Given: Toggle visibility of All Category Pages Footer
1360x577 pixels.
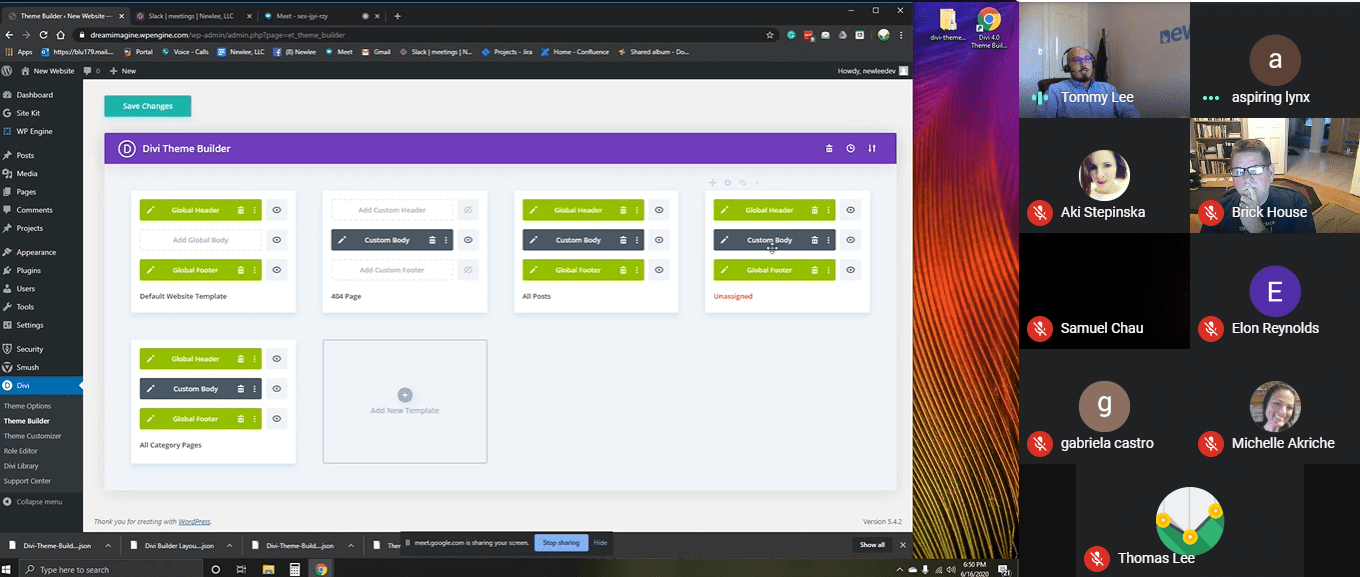Looking at the screenshot, I should 277,419.
